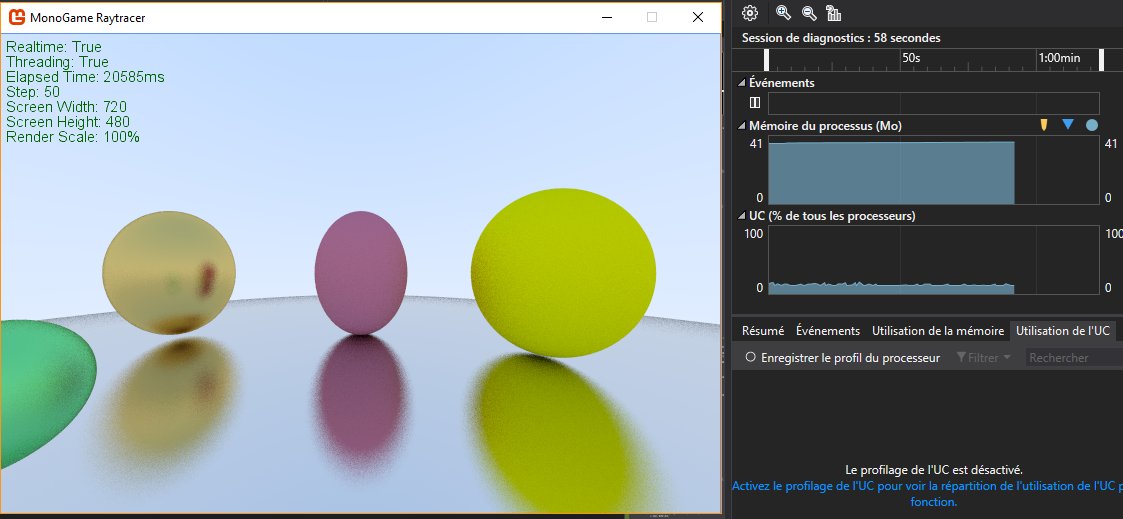Click the zoom in magnifier icon
Screen dimensions: 1123x519
(784, 13)
